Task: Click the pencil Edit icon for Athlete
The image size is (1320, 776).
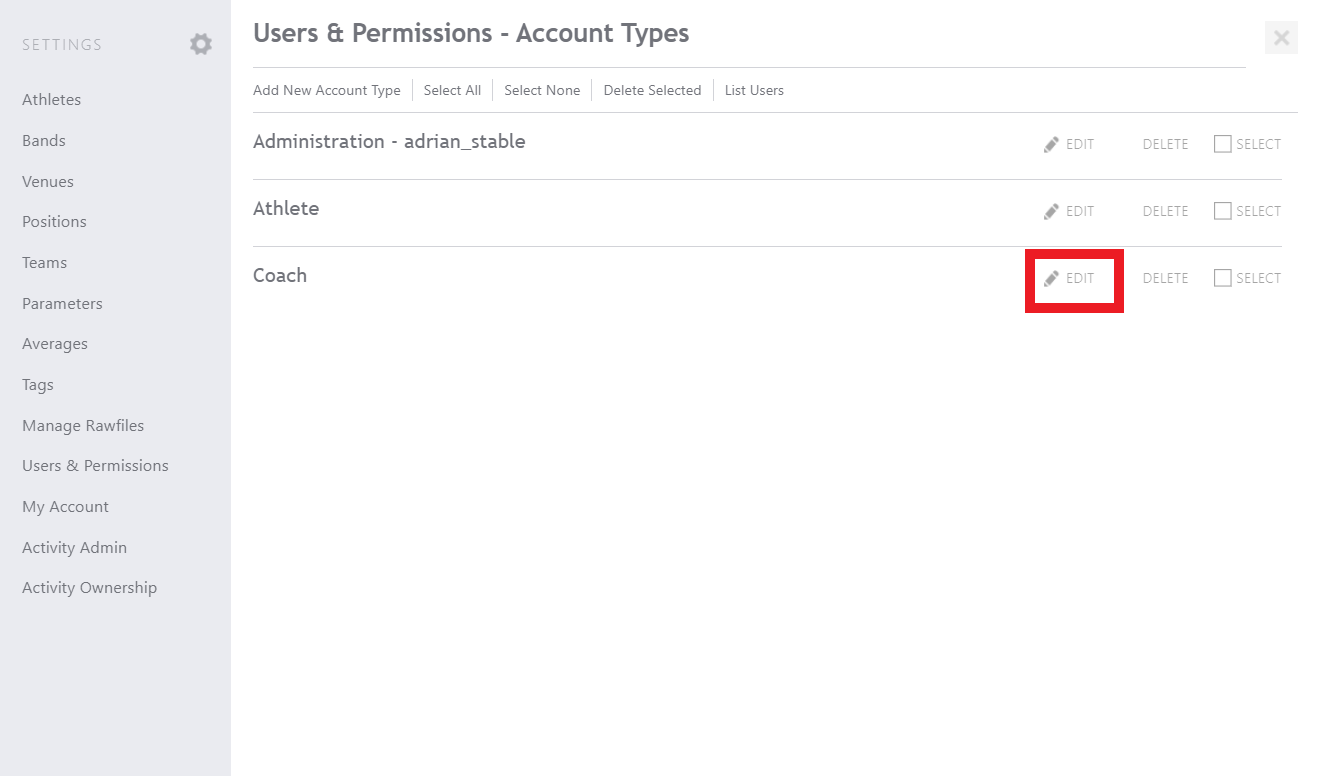Action: (1051, 211)
